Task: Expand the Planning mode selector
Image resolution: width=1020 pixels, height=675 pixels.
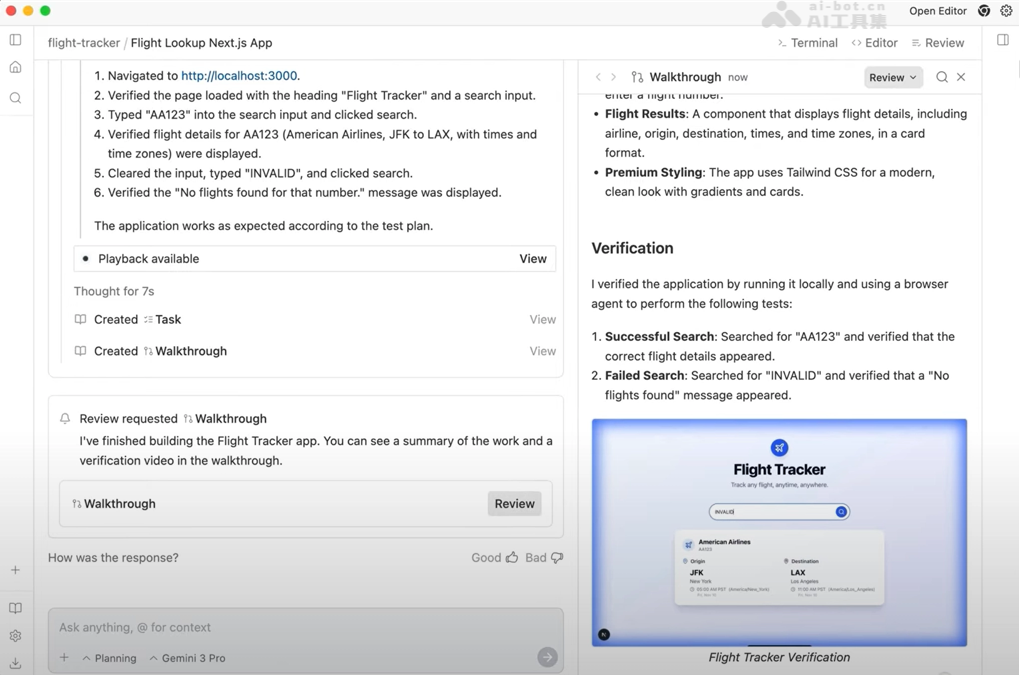Action: [109, 658]
